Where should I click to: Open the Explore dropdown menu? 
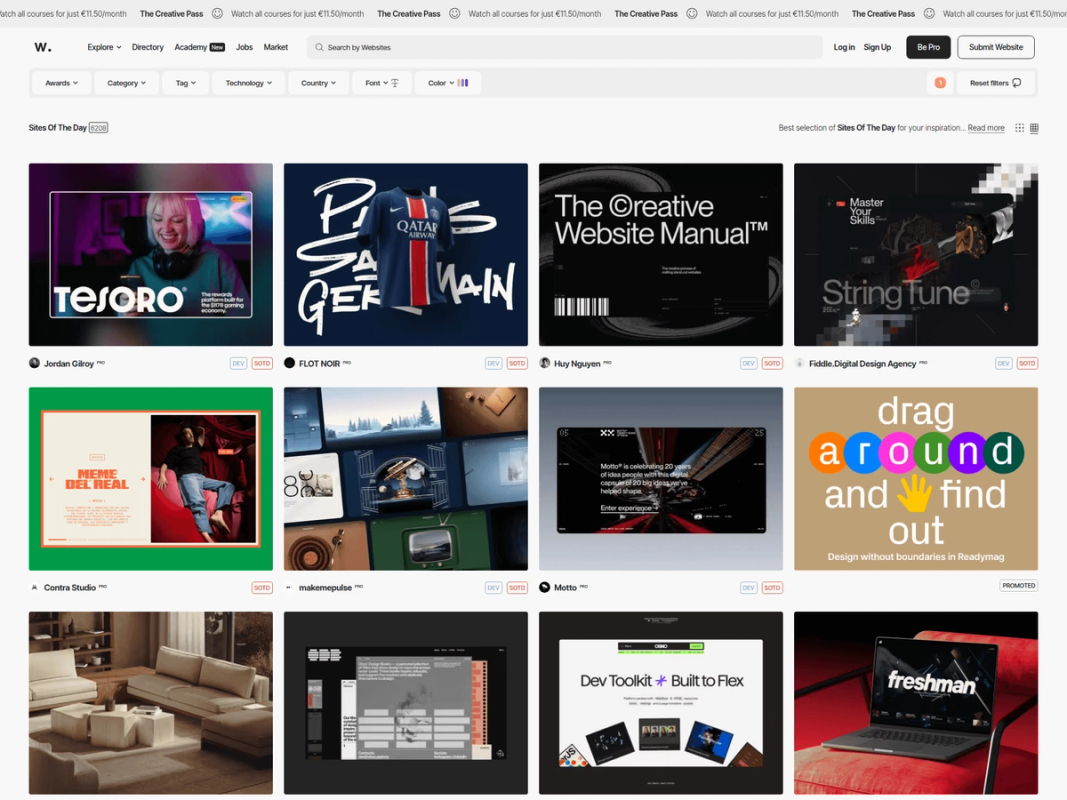point(104,47)
